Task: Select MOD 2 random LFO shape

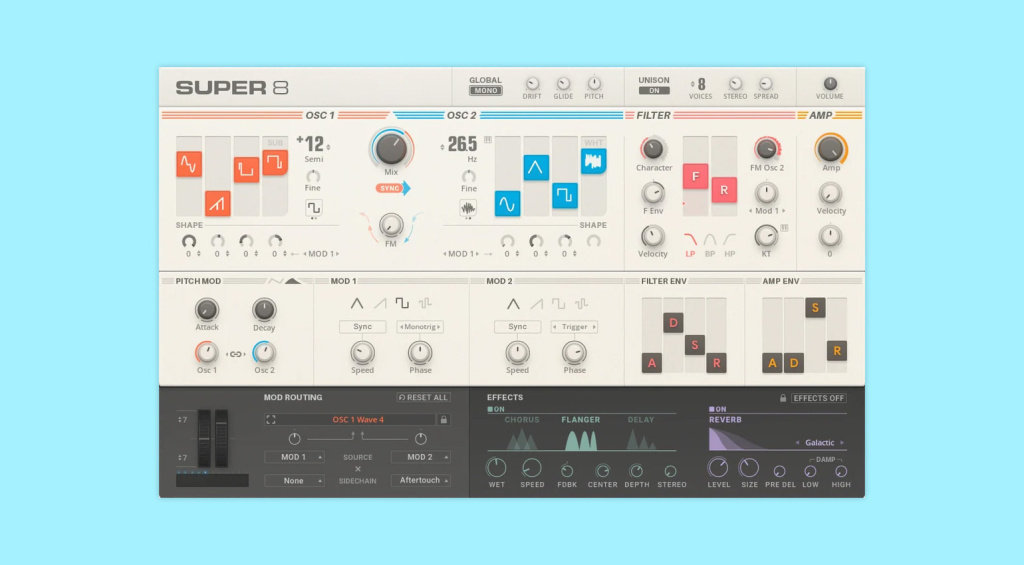Action: click(x=581, y=303)
